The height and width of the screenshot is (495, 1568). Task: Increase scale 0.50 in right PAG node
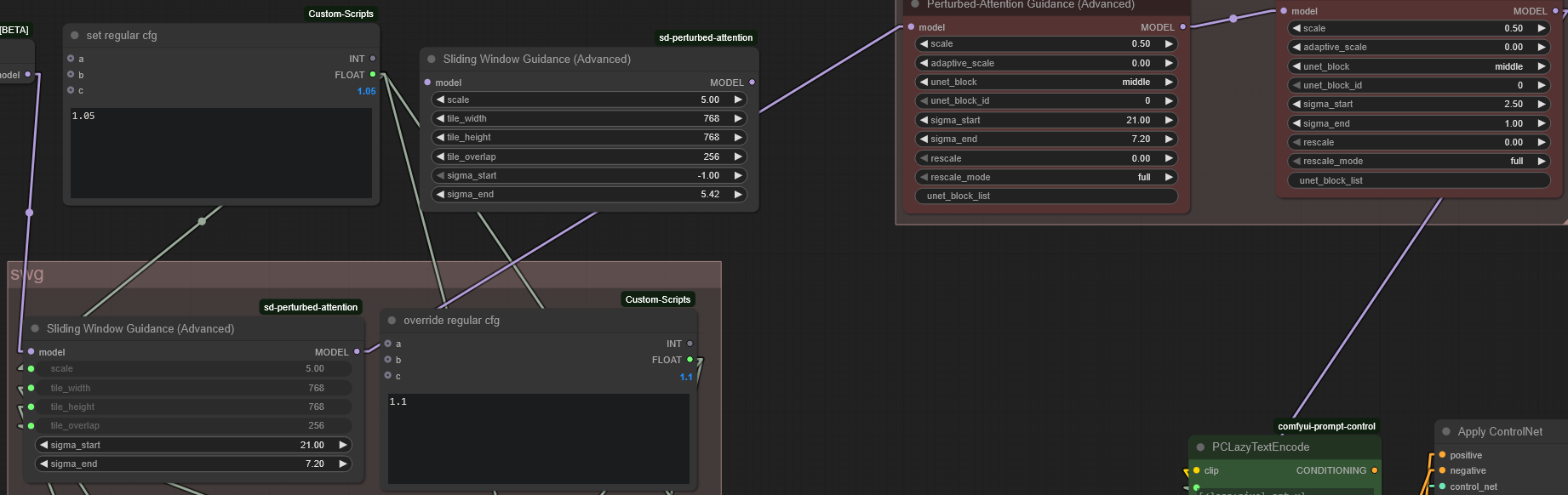1542,28
